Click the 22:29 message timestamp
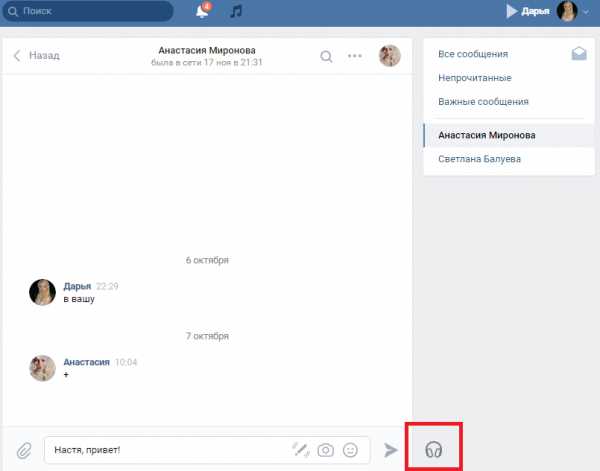Screen dimensions: 600x471 107,286
